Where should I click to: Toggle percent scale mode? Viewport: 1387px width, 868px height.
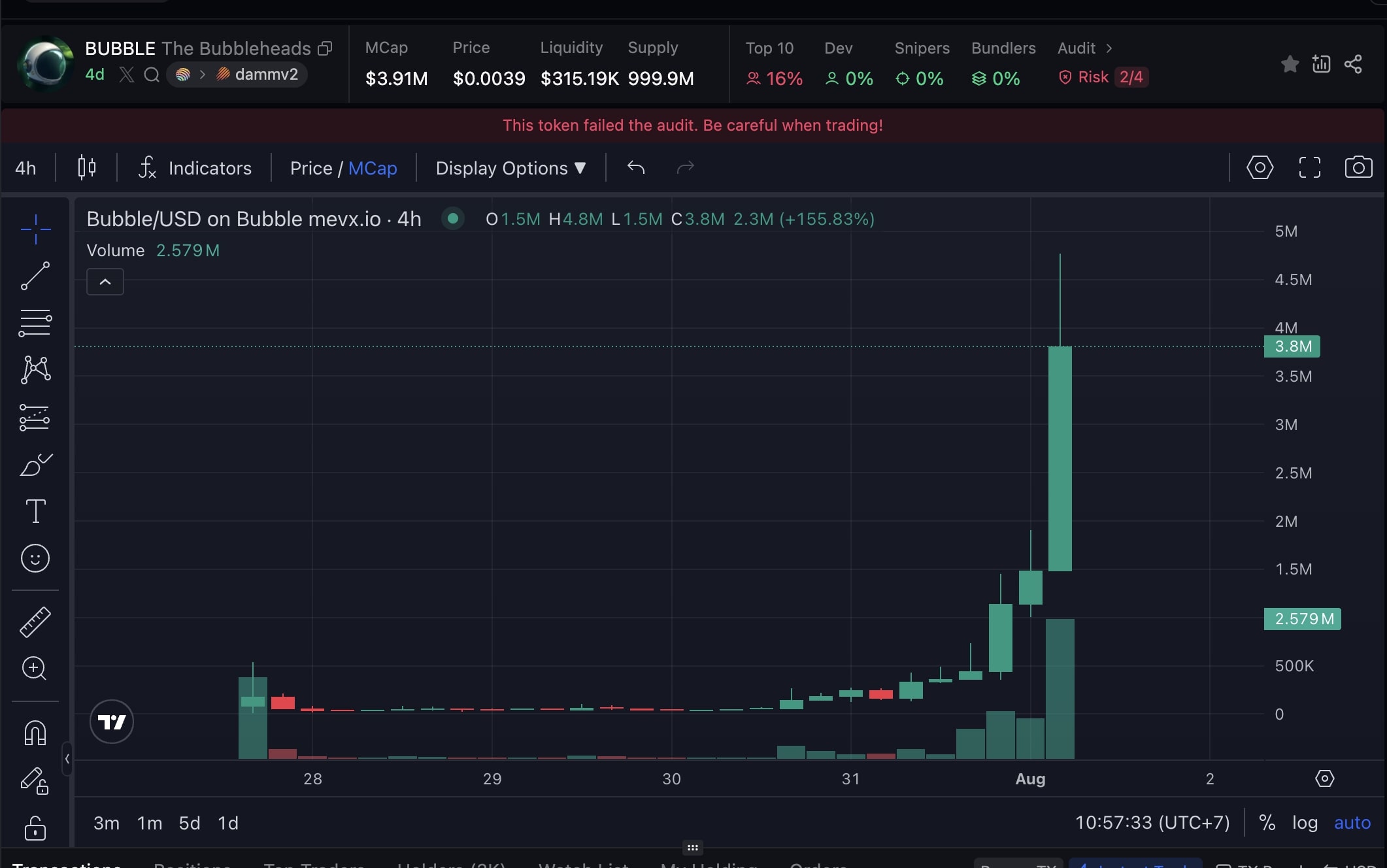point(1267,822)
